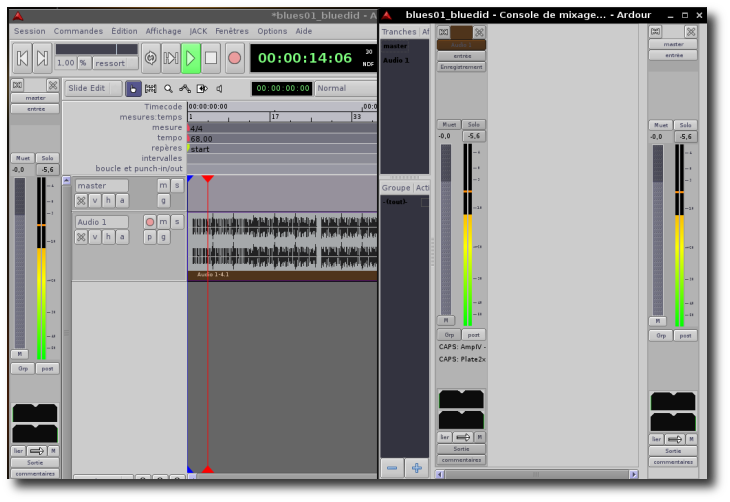Solo the Audio 1 track

177,221
